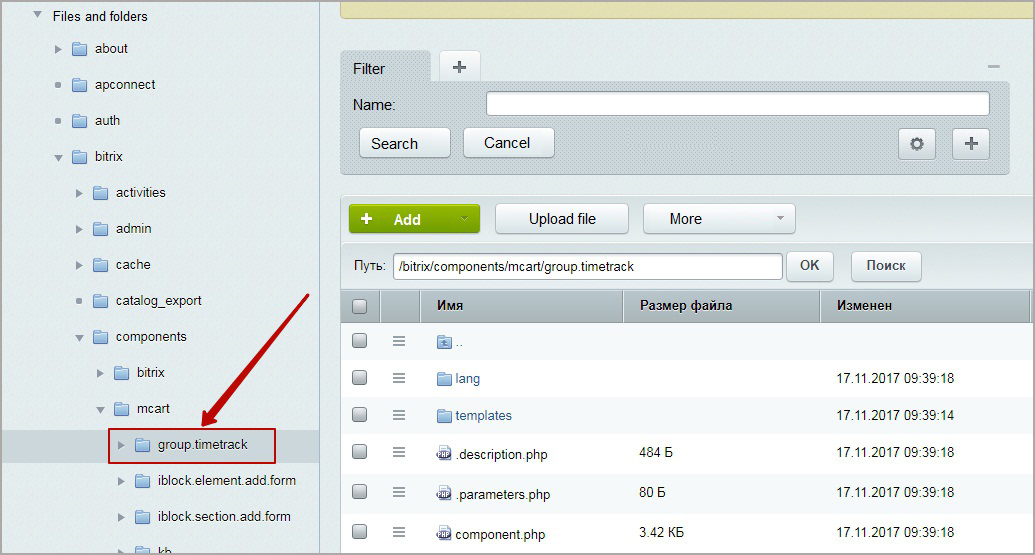Click the iblock.section.add.form folder icon
This screenshot has width=1035, height=555.
(143, 517)
